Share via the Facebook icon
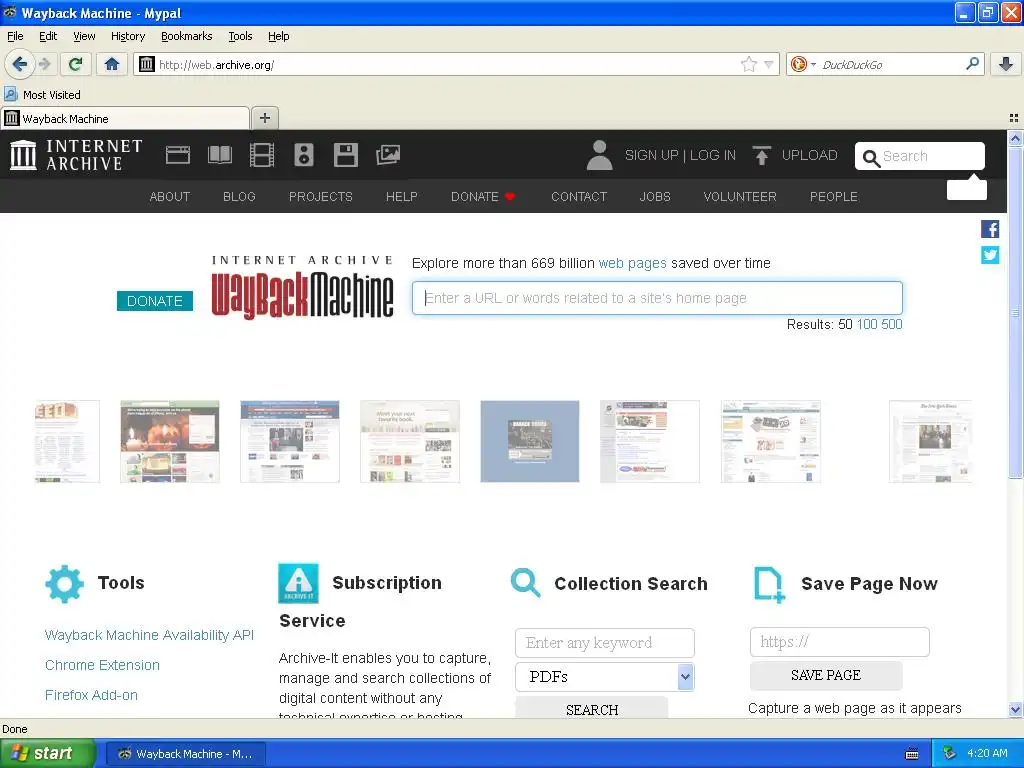The image size is (1024, 768). point(989,229)
